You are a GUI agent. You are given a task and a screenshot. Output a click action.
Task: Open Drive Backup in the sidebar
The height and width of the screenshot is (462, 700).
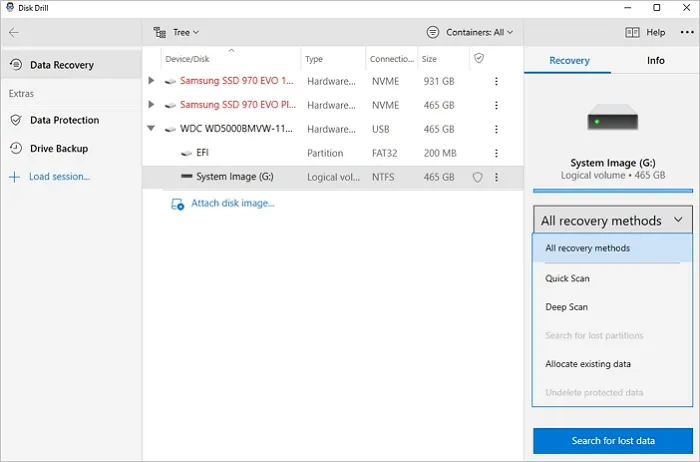[x=59, y=148]
